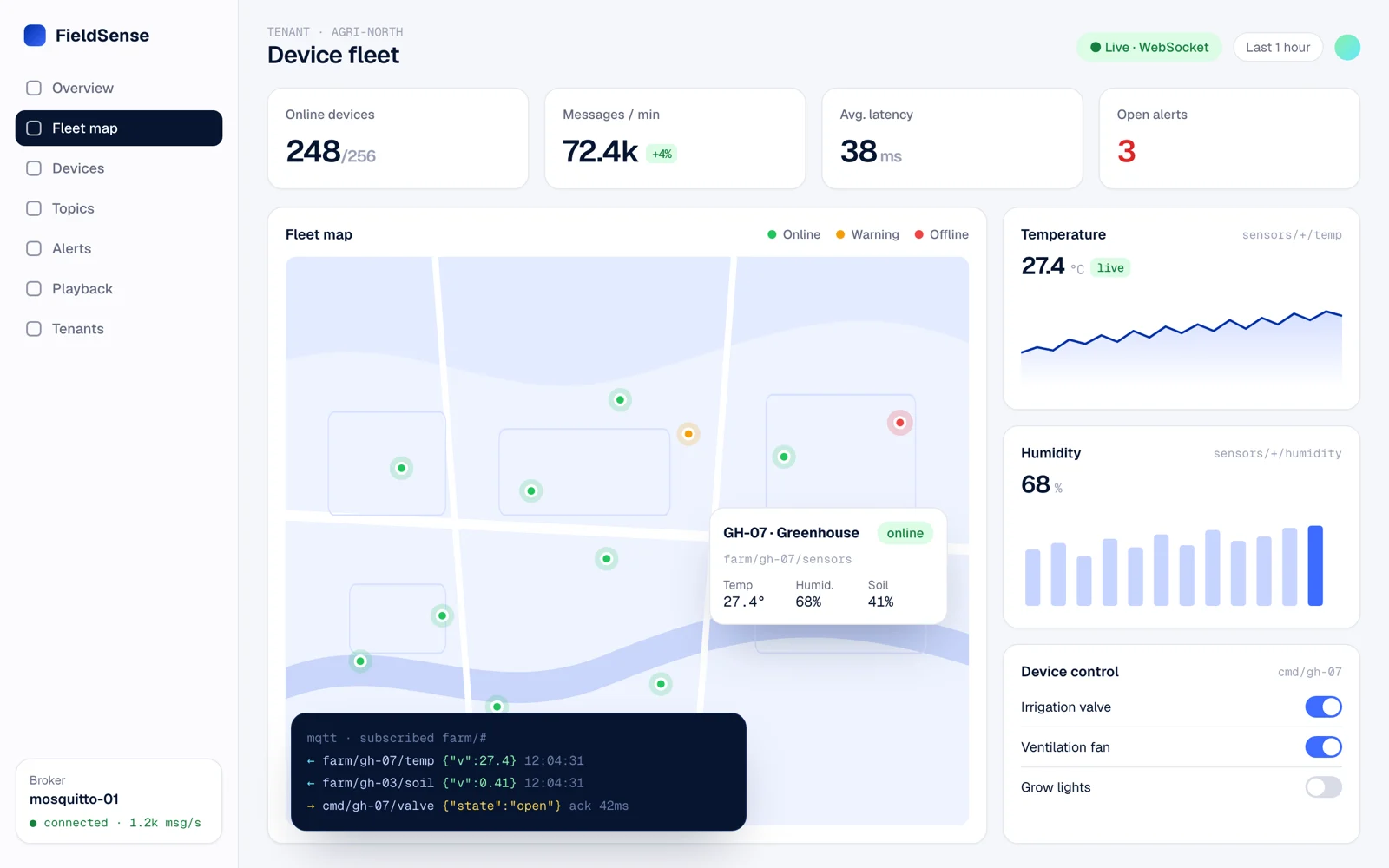Click the sensors/+/humidity topic label
The height and width of the screenshot is (868, 1389).
point(1277,454)
